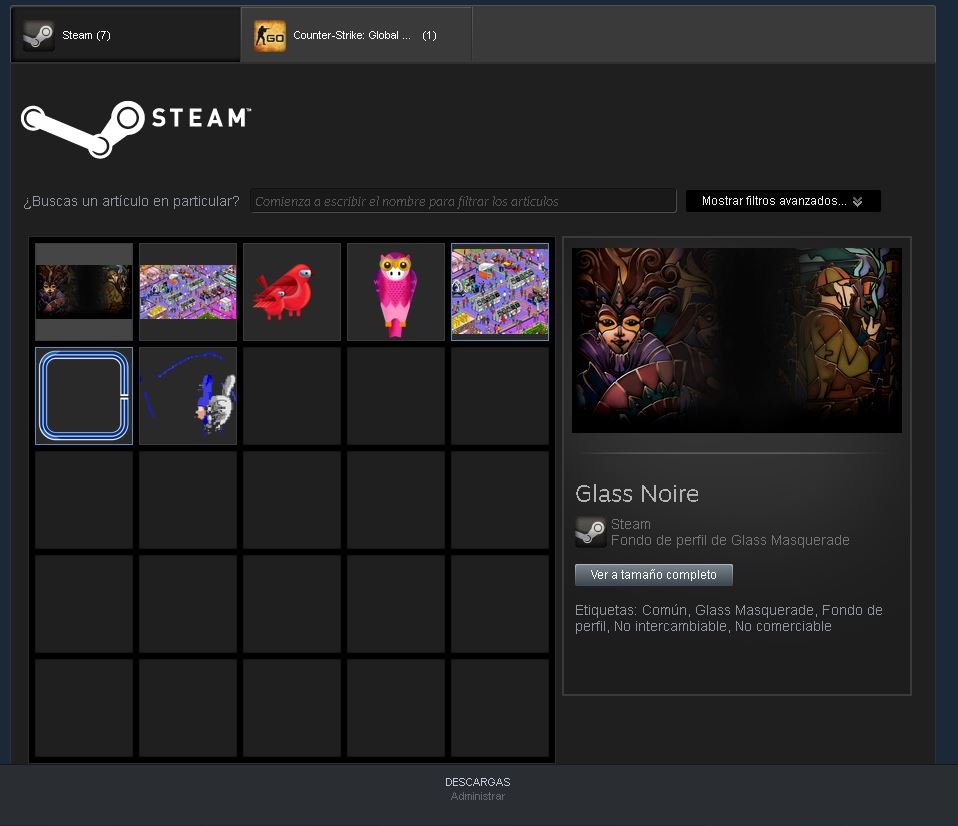Click the Glass Noire large preview image
The width and height of the screenshot is (958, 826).
point(737,340)
